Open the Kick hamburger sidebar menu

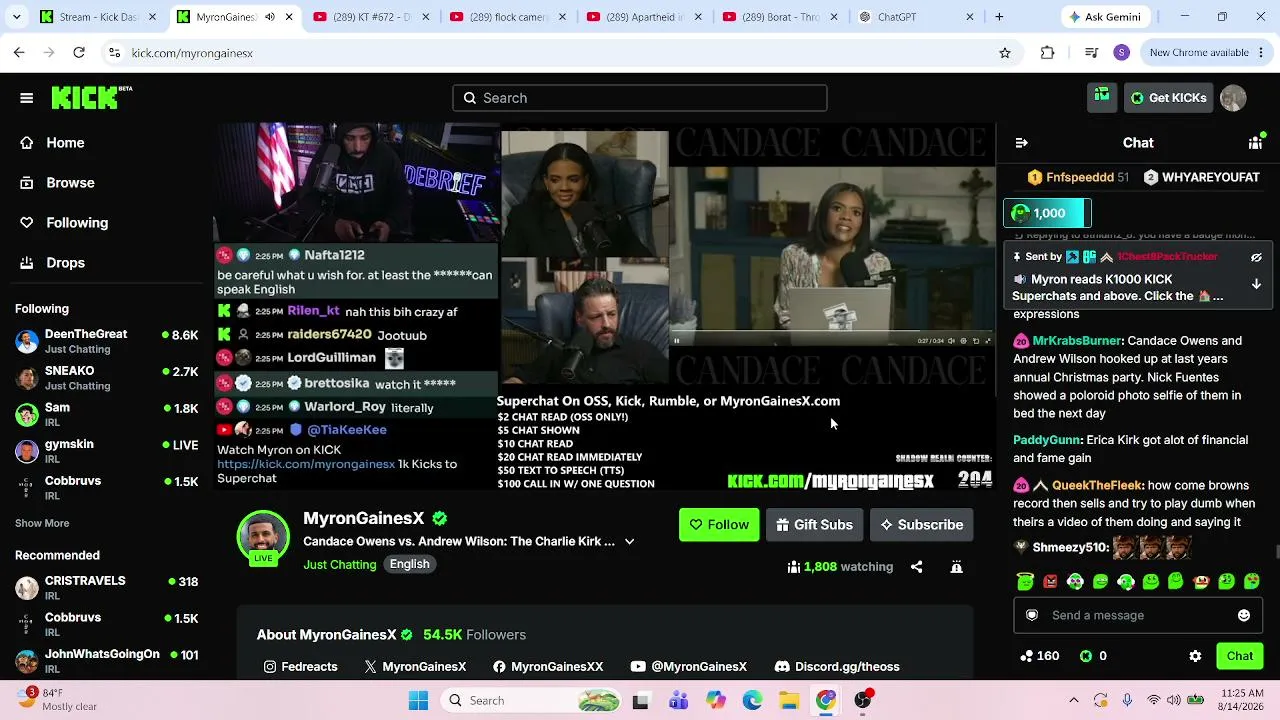pyautogui.click(x=27, y=98)
